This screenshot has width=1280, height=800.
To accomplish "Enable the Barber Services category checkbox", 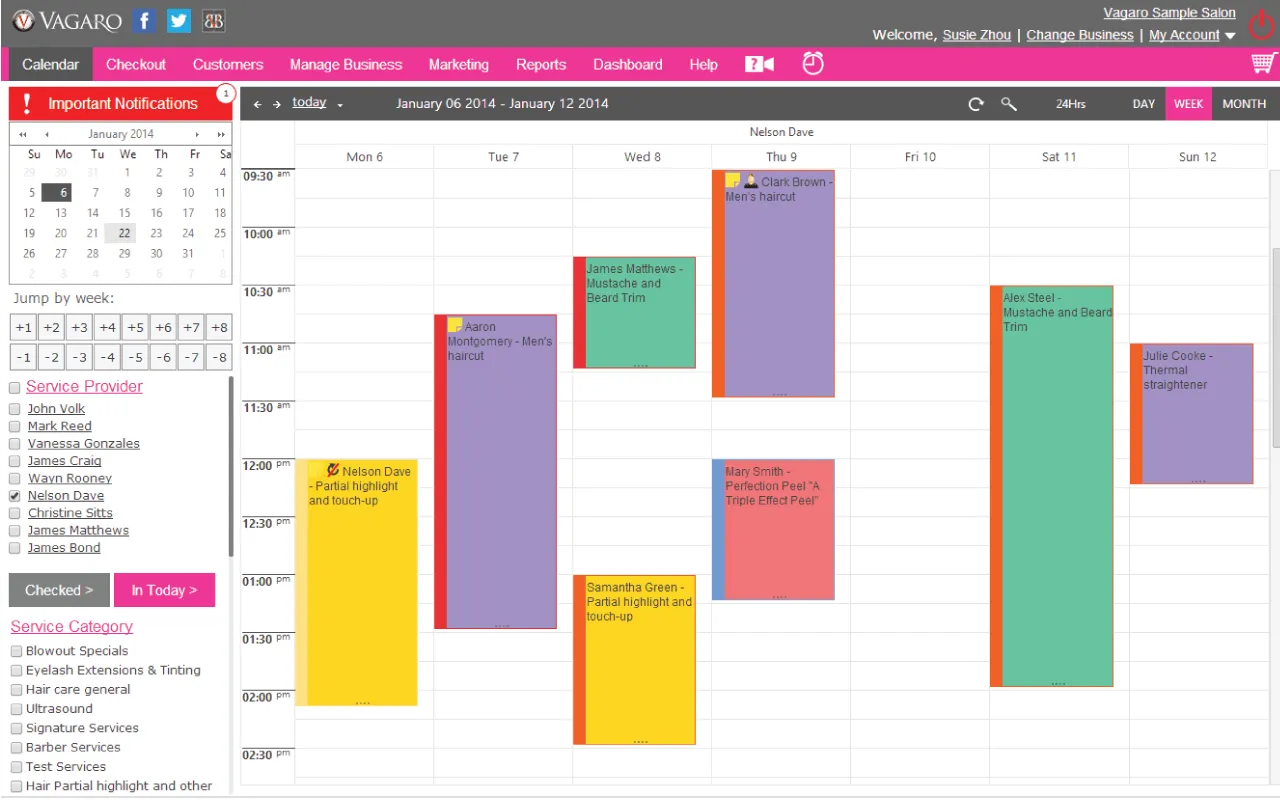I will (16, 747).
